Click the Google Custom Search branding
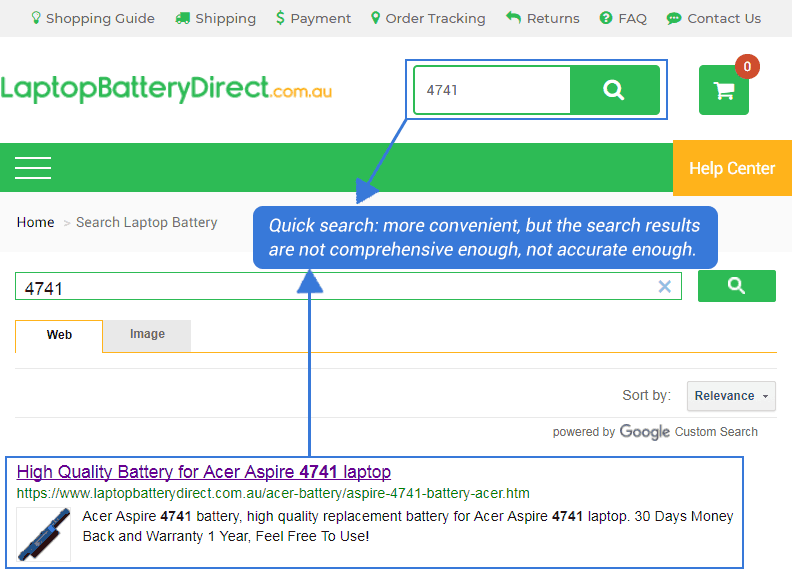Screen dimensions: 792x574 click(655, 432)
